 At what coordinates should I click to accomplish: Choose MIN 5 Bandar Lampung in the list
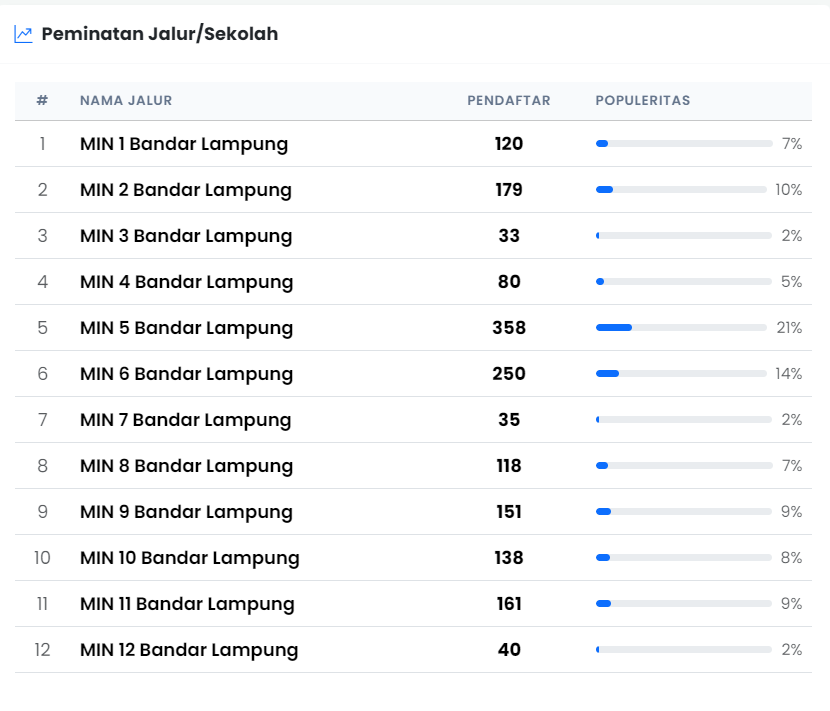click(186, 328)
